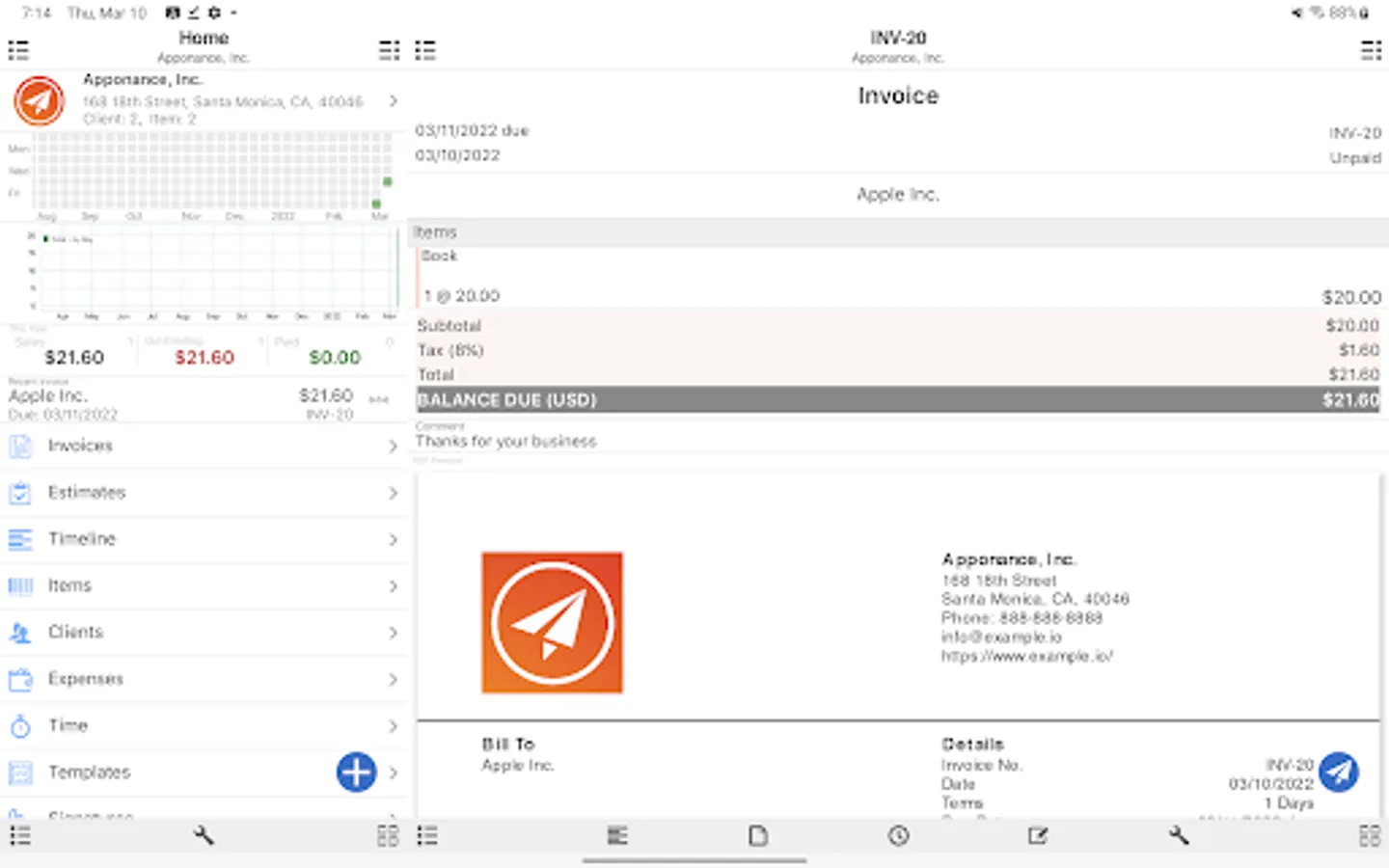The height and width of the screenshot is (868, 1389).
Task: Tap the Apponance paper plane logo in Home panel
Action: point(39,100)
